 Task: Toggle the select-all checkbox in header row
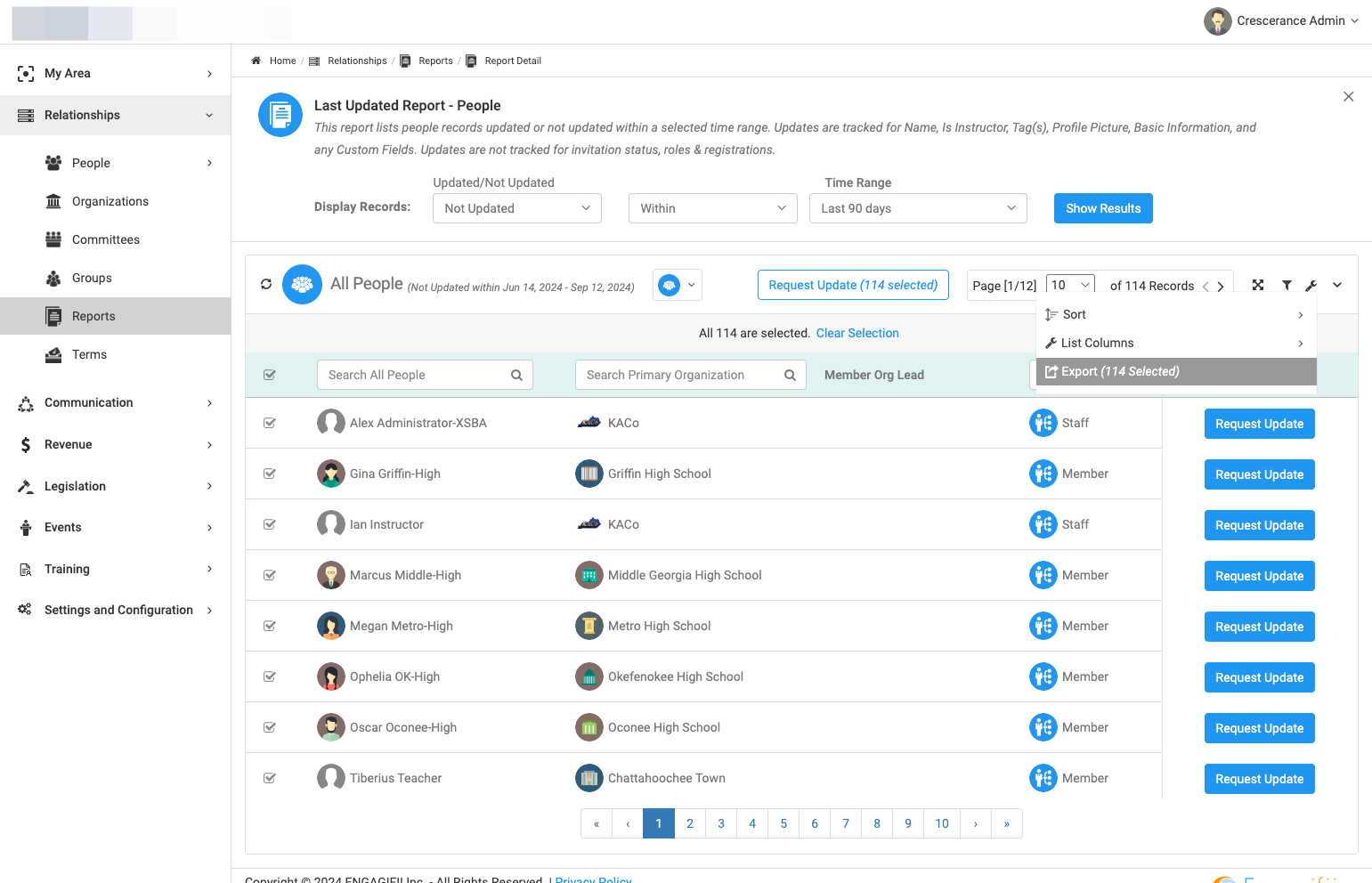coord(270,376)
